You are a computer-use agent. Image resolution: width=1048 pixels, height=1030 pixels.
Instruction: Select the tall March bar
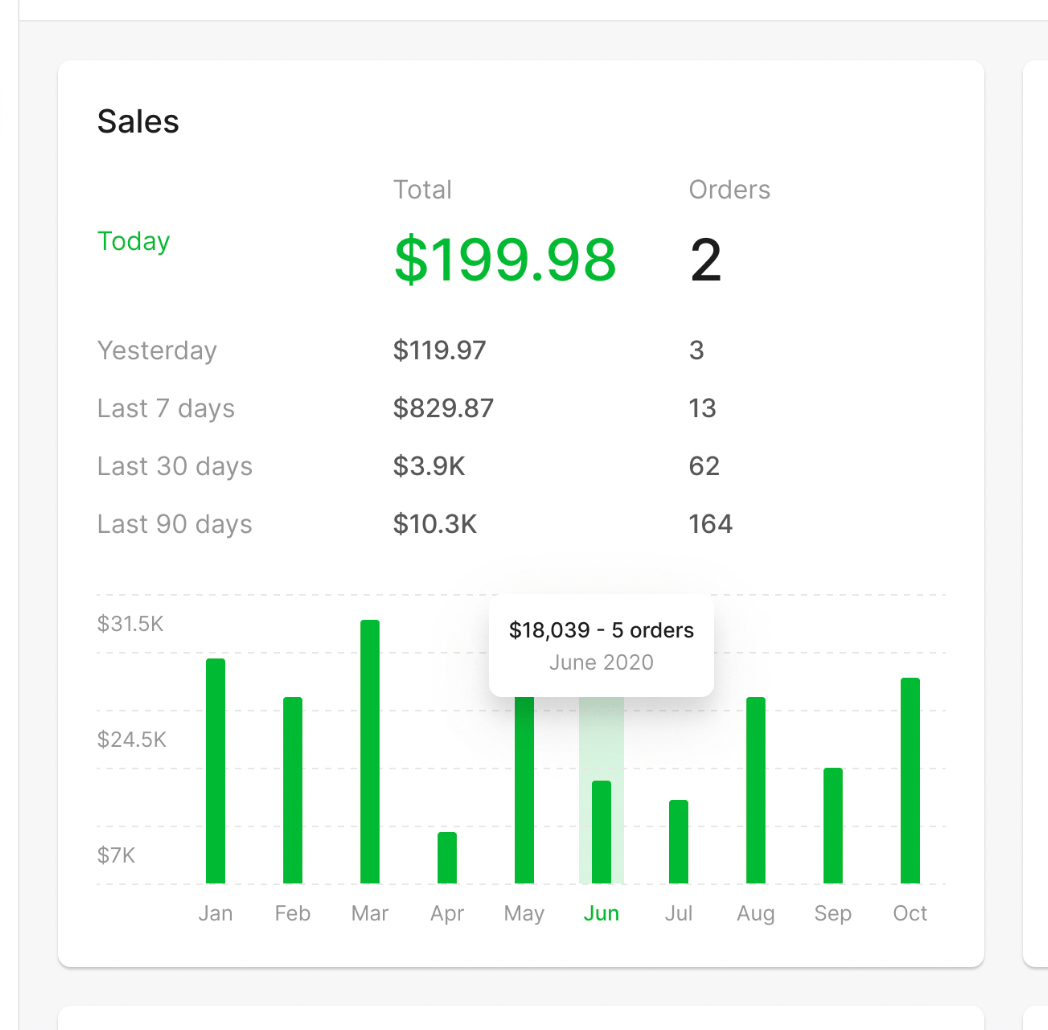click(370, 752)
